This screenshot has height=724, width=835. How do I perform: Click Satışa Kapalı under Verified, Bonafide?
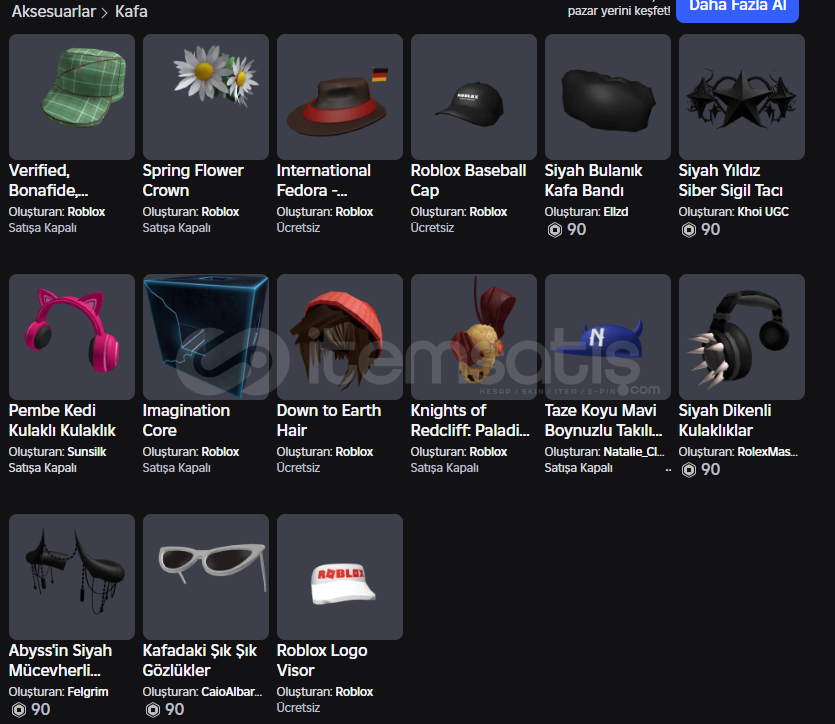(x=43, y=228)
